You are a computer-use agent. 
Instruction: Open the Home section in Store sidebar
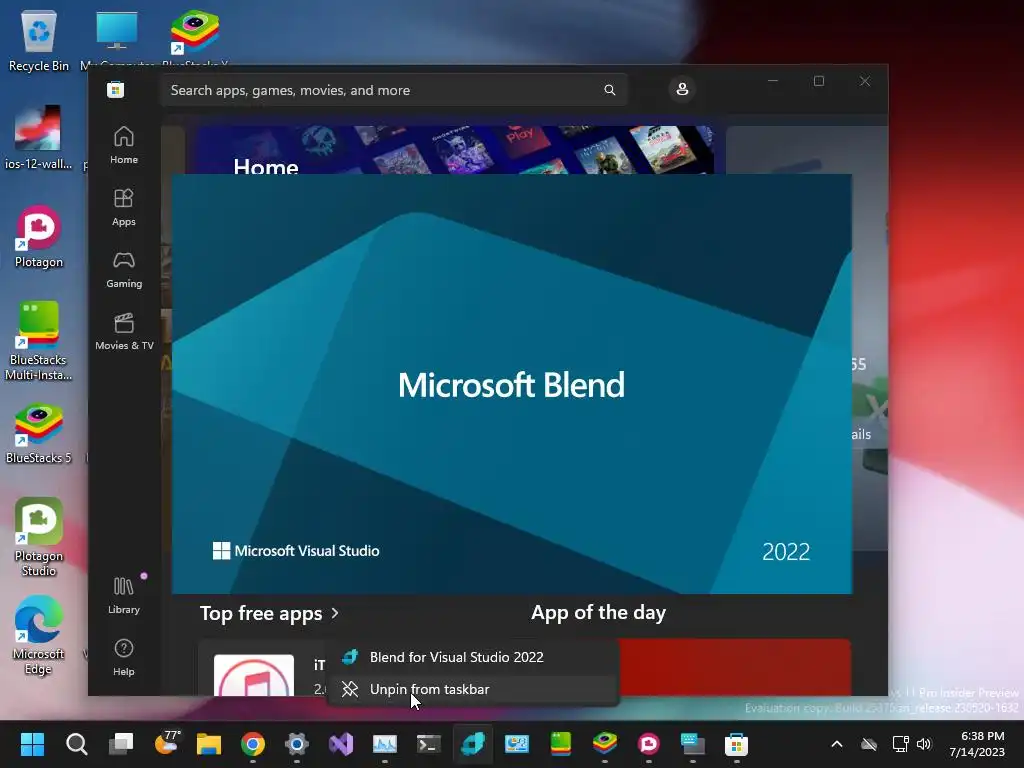click(x=123, y=145)
